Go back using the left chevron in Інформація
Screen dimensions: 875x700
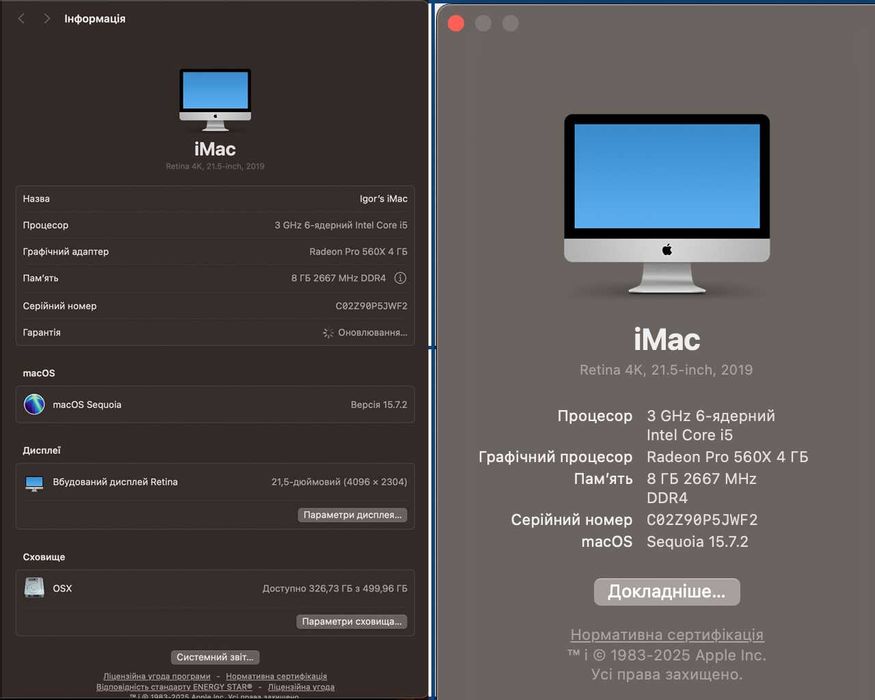(21, 19)
